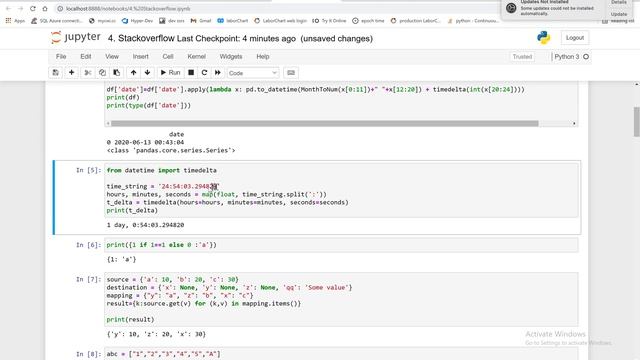
Task: Click the output line '0 2020-06-13 00:43:04'
Action: pos(145,142)
